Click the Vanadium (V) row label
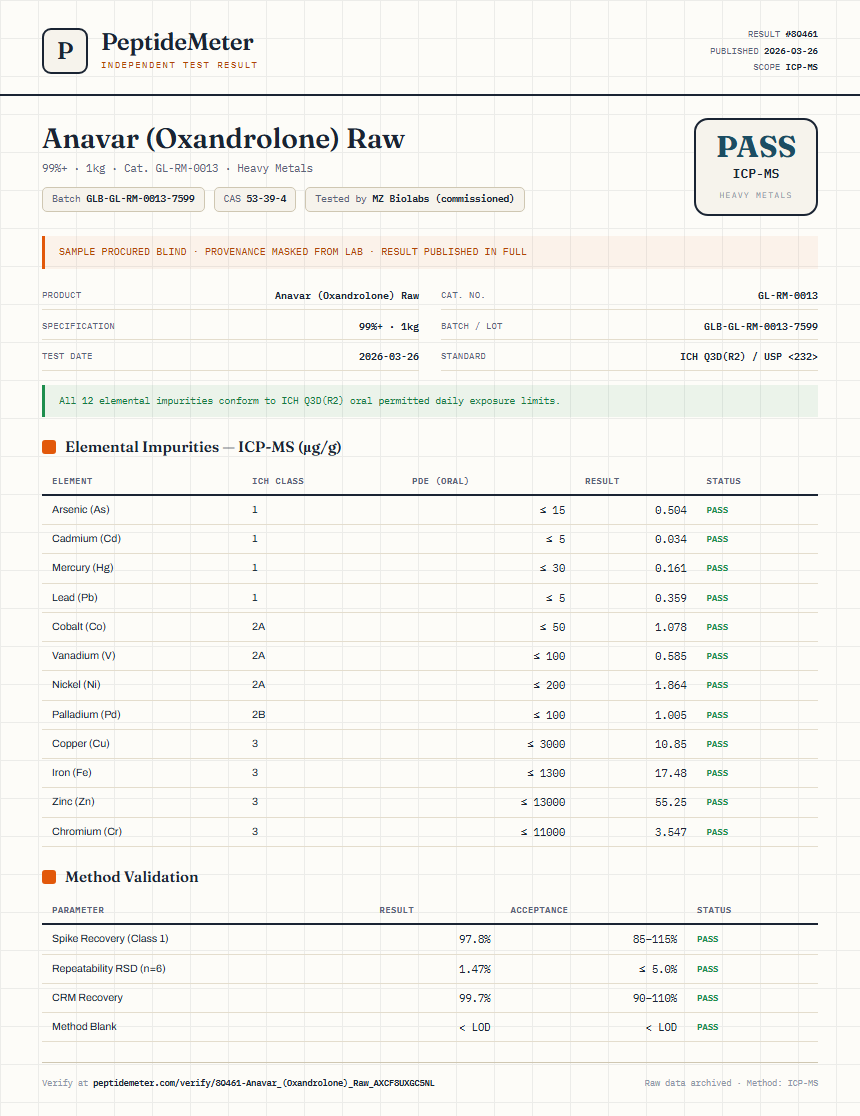This screenshot has height=1116, width=860. [83, 656]
